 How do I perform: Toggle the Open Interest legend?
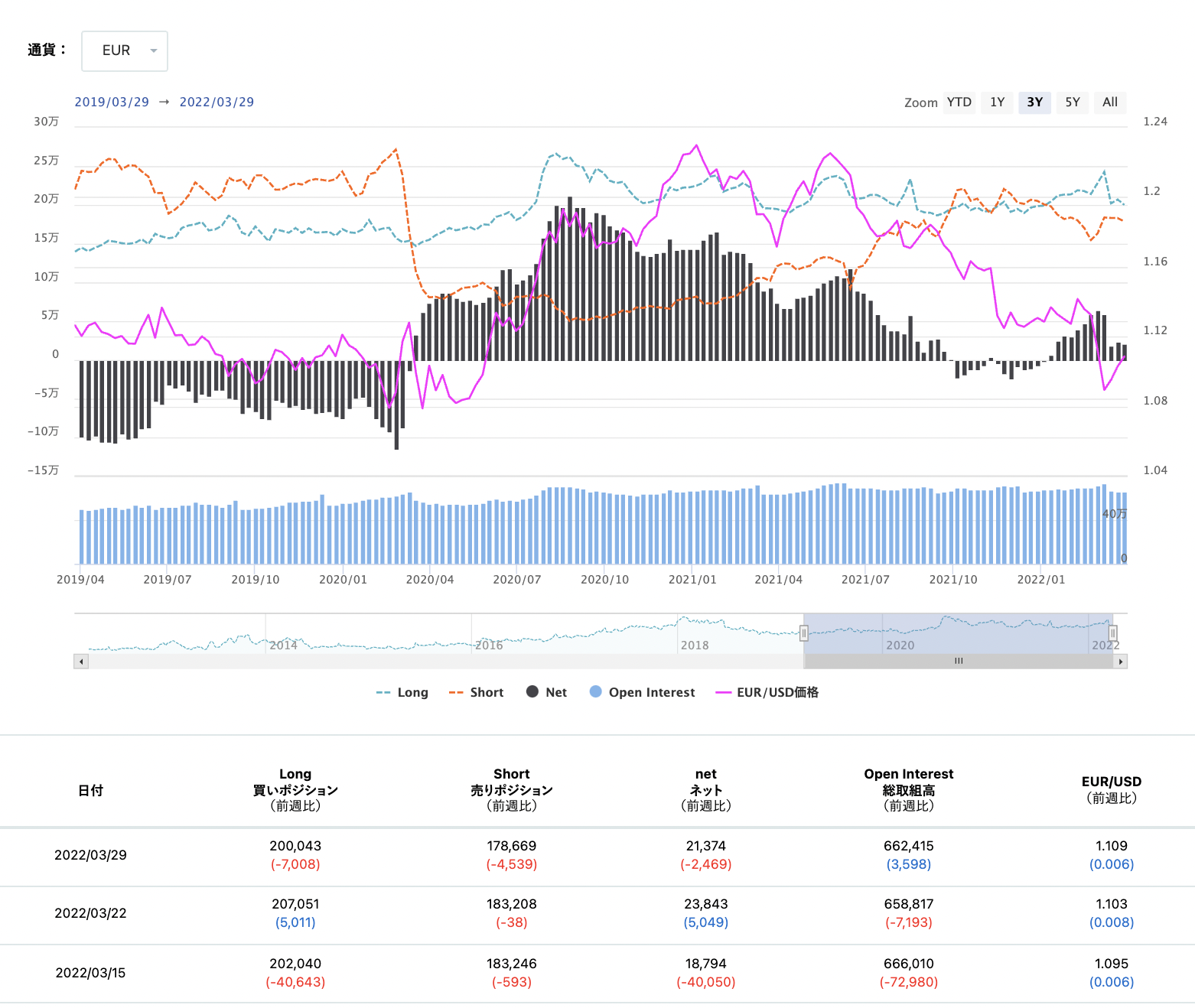(642, 692)
